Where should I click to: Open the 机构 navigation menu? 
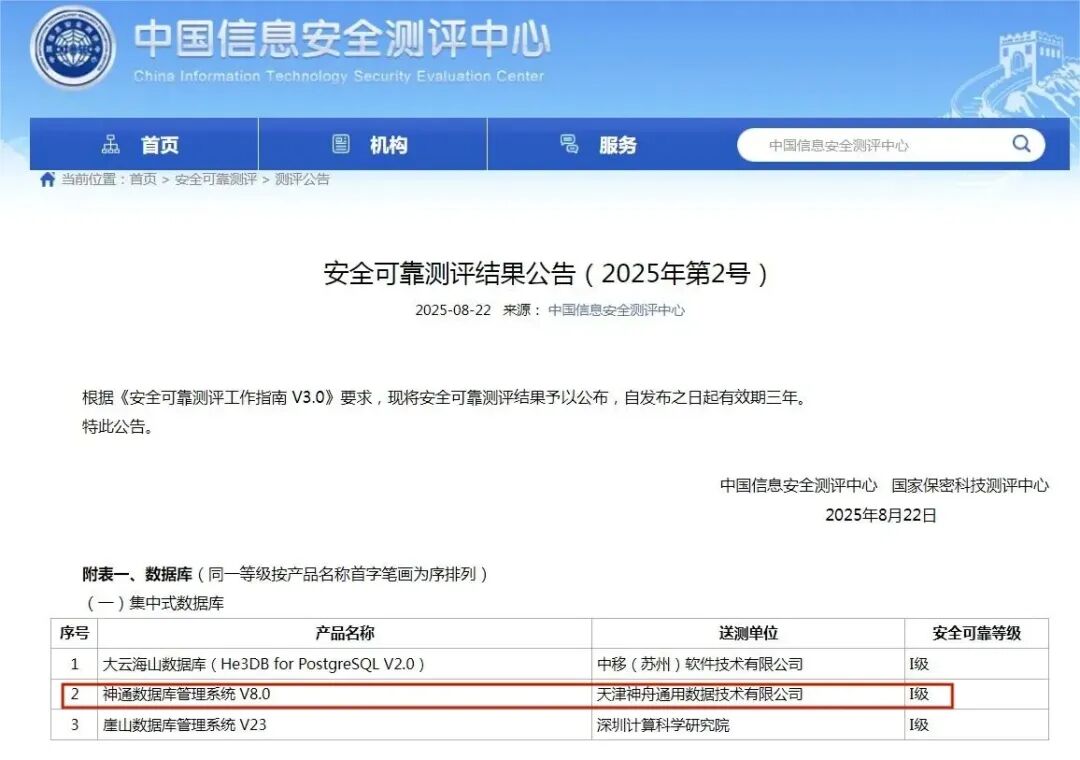tap(389, 144)
